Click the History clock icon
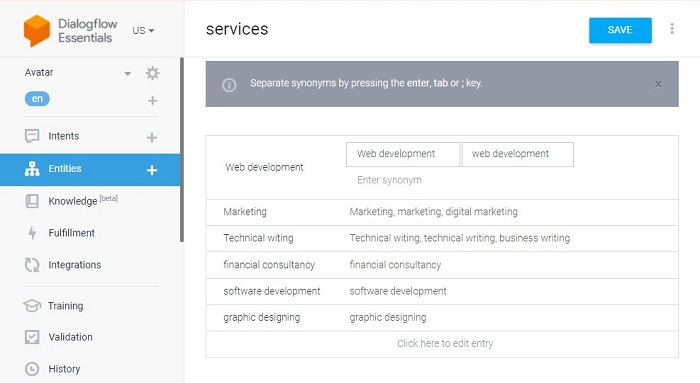The height and width of the screenshot is (383, 700). pos(32,369)
